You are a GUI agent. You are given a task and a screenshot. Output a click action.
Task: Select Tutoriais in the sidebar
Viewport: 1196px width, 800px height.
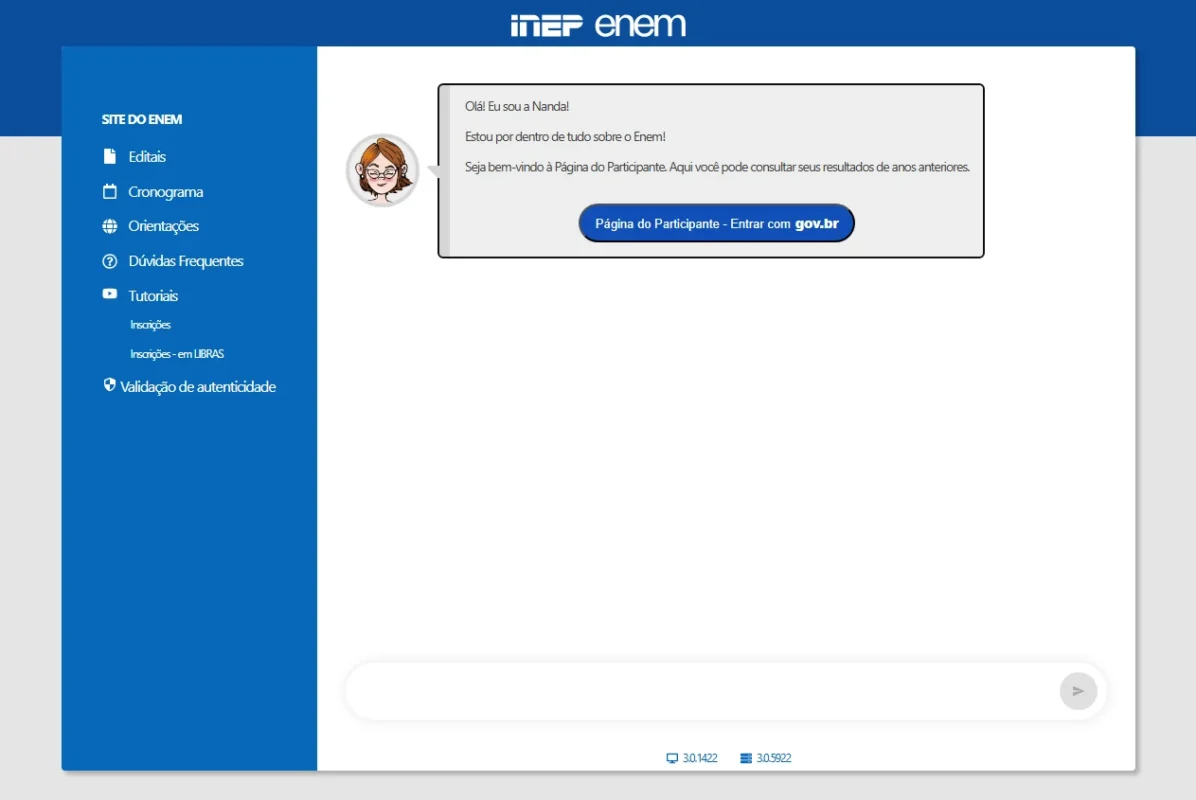153,295
